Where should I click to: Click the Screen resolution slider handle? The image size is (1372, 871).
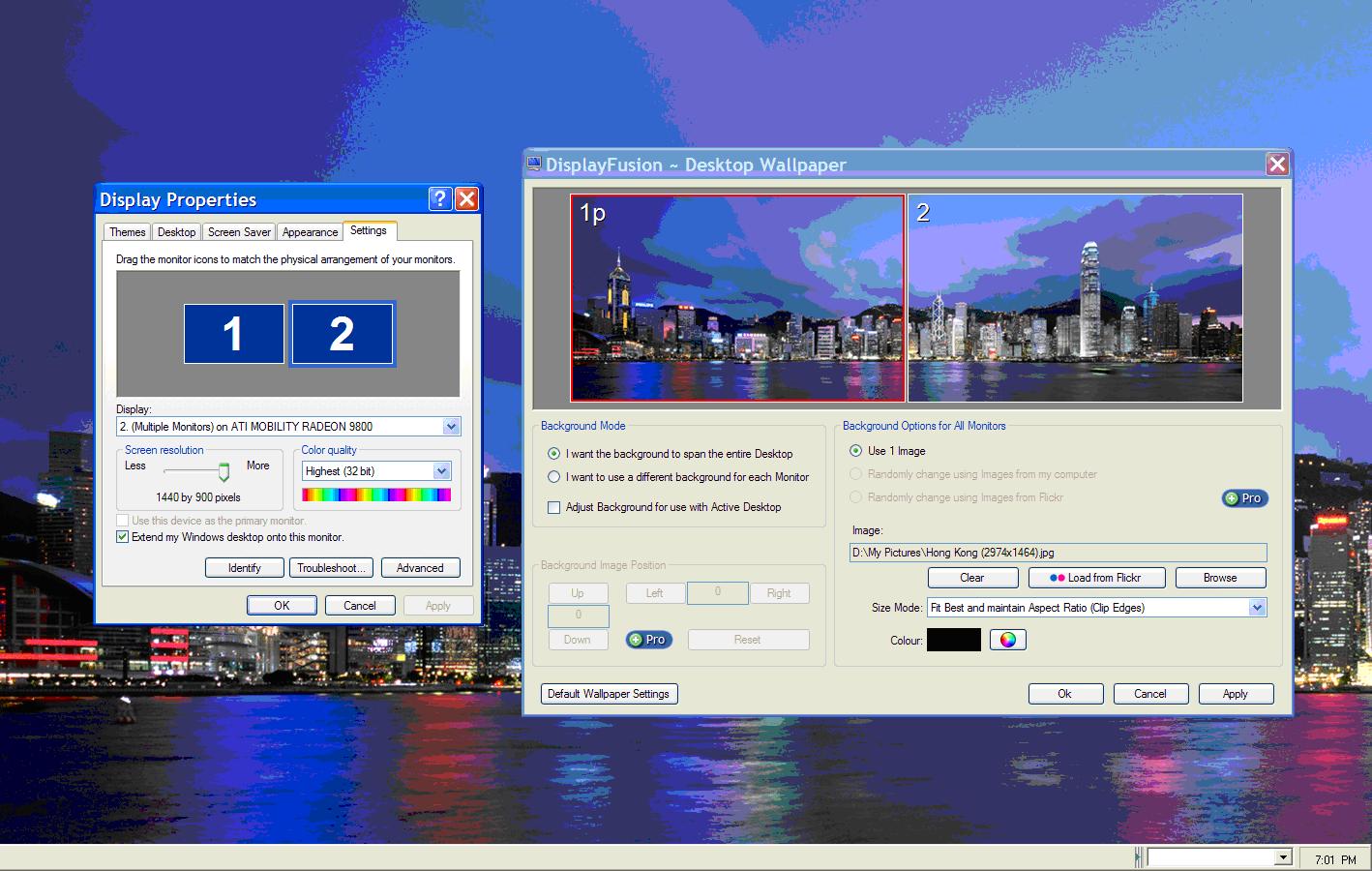224,472
